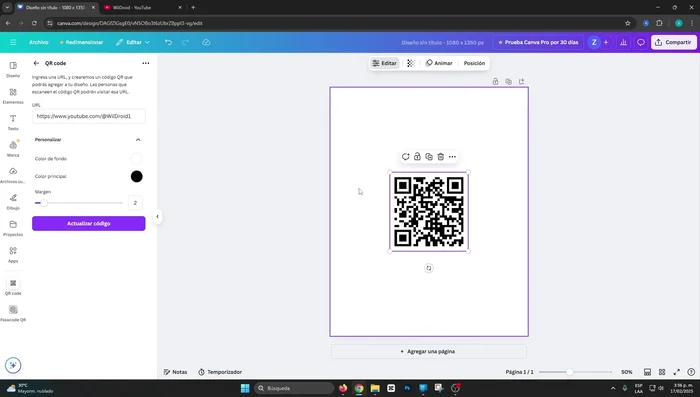Open the Animar option
This screenshot has height=397, width=700.
[x=439, y=63]
